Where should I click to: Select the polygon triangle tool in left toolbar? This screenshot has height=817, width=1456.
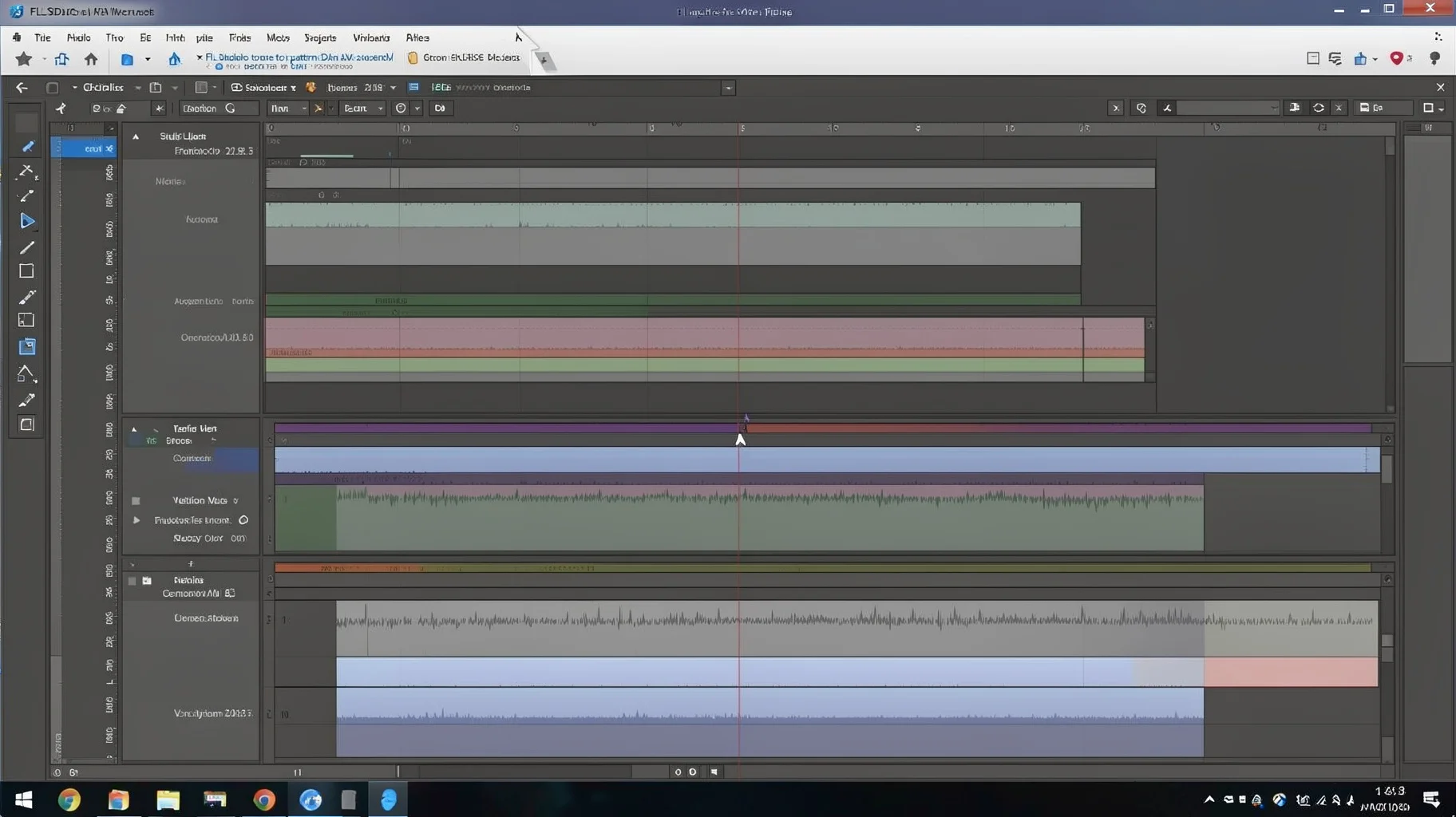click(x=26, y=373)
